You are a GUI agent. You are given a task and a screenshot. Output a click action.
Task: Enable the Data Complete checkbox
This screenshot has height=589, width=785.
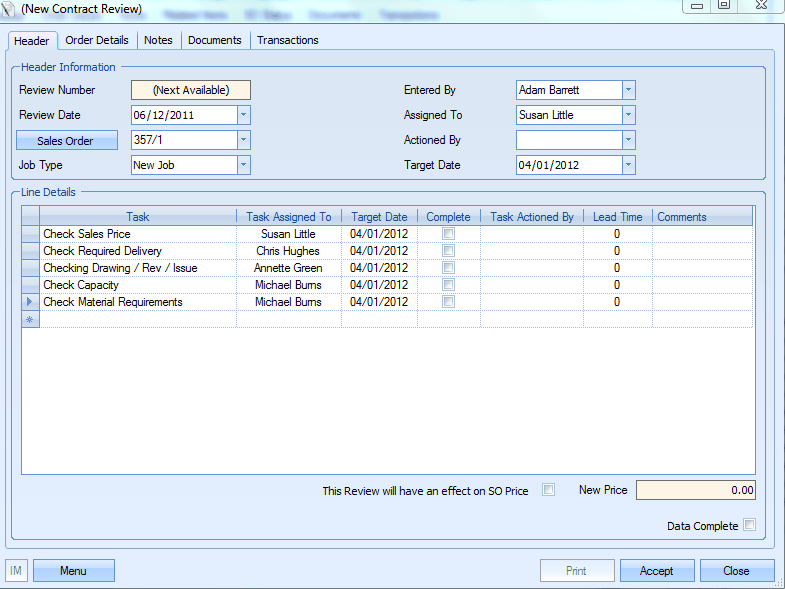tap(749, 525)
